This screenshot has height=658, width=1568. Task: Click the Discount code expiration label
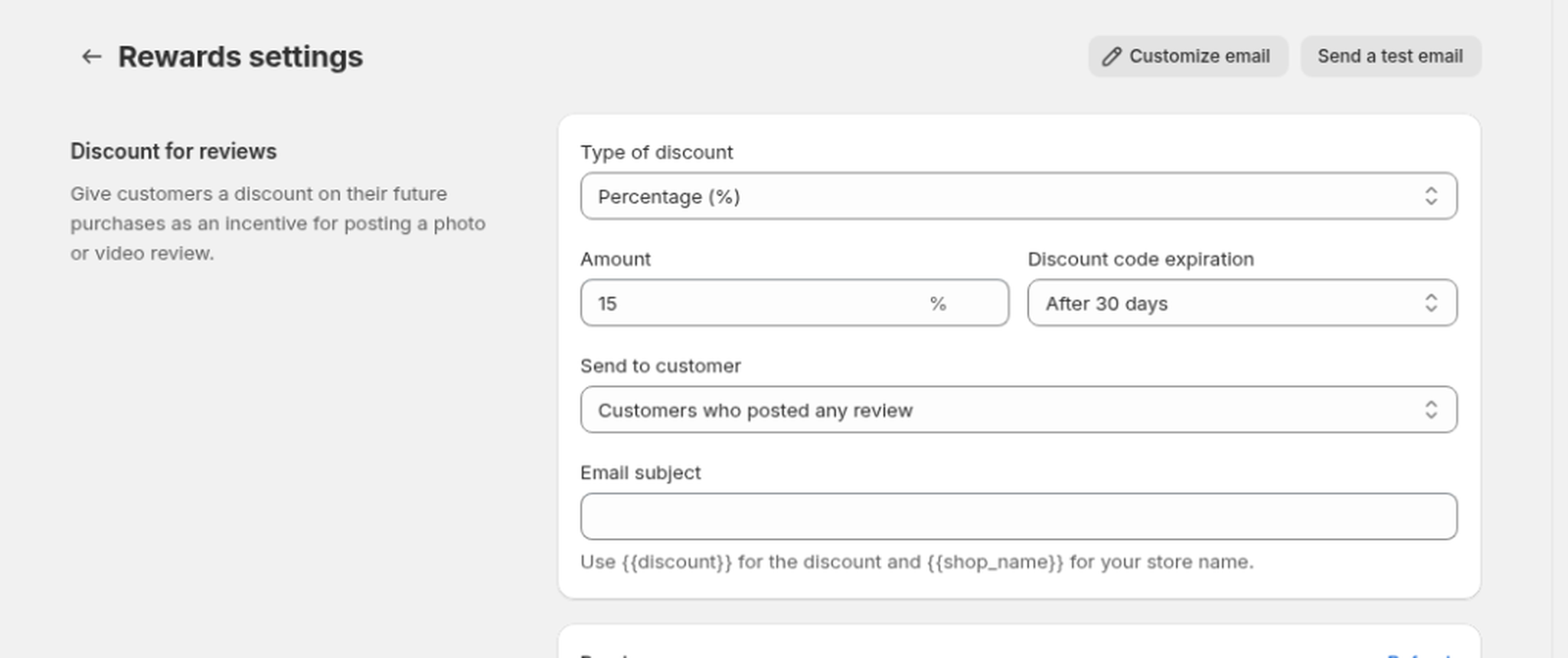1141,259
